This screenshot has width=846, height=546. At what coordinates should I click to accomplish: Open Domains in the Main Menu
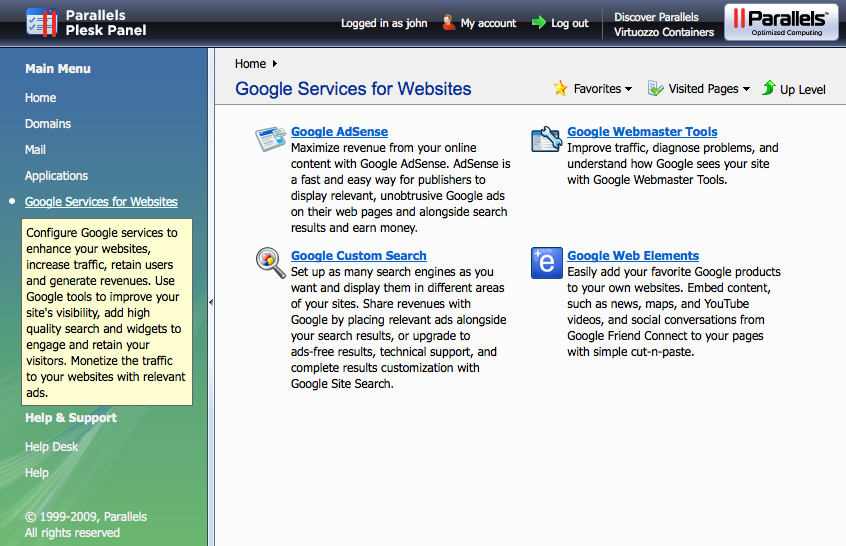48,124
